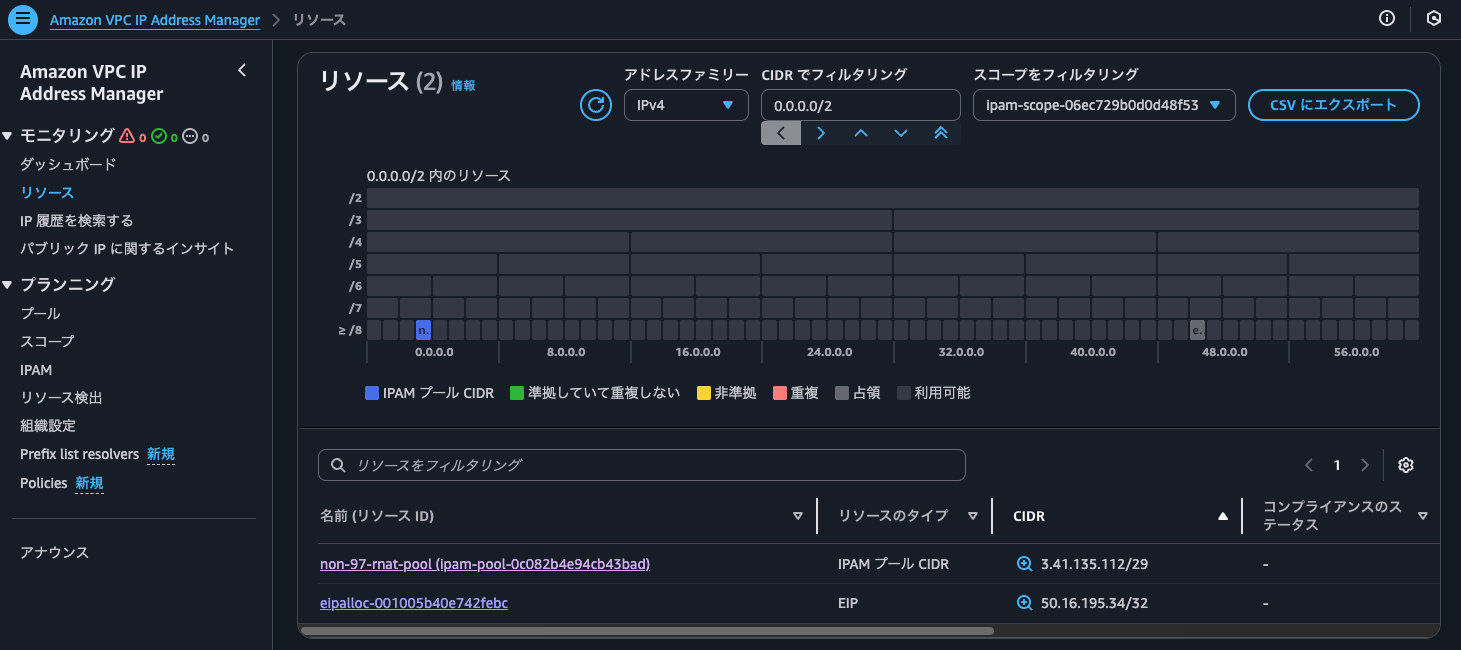Zoom into CIDR 3.41.135.112/29 via its magnifier icon

[x=1024, y=563]
